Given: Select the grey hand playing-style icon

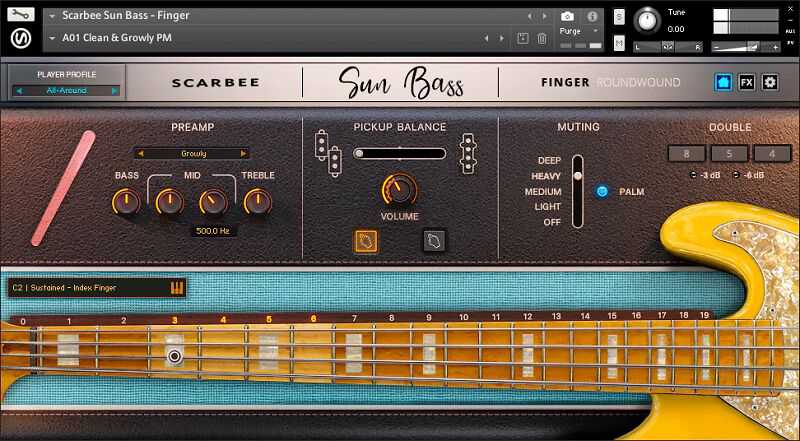Looking at the screenshot, I should click(434, 240).
